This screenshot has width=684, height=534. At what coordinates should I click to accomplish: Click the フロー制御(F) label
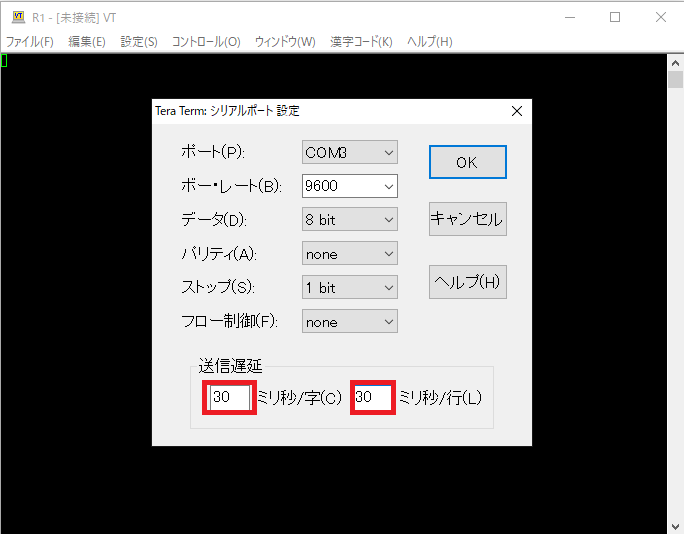[x=229, y=322]
